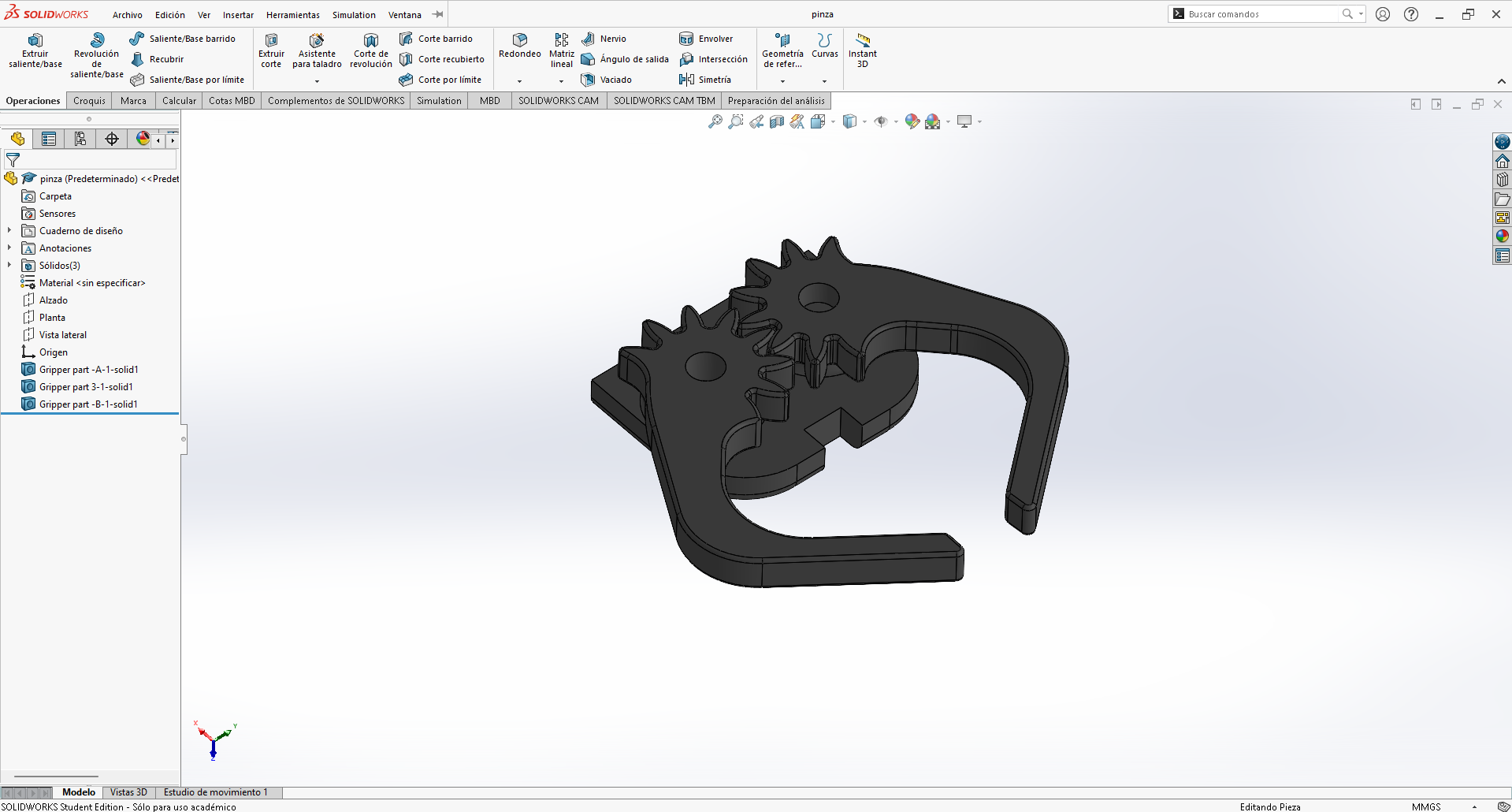Click Matriz lineal pattern tool
This screenshot has height=812, width=1512.
point(562,50)
